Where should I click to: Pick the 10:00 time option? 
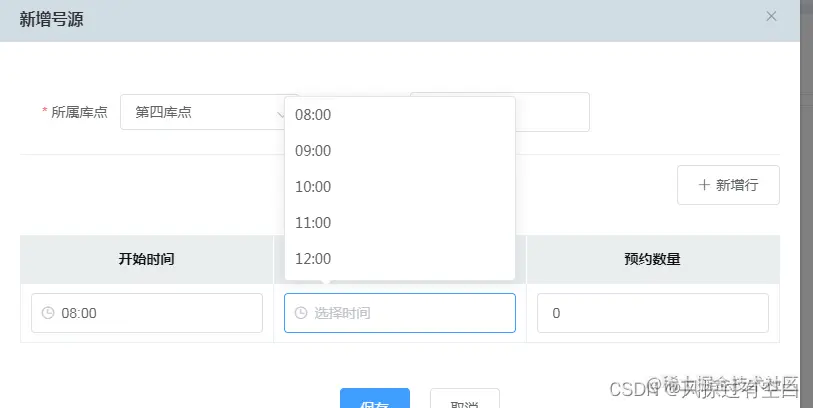pos(313,187)
